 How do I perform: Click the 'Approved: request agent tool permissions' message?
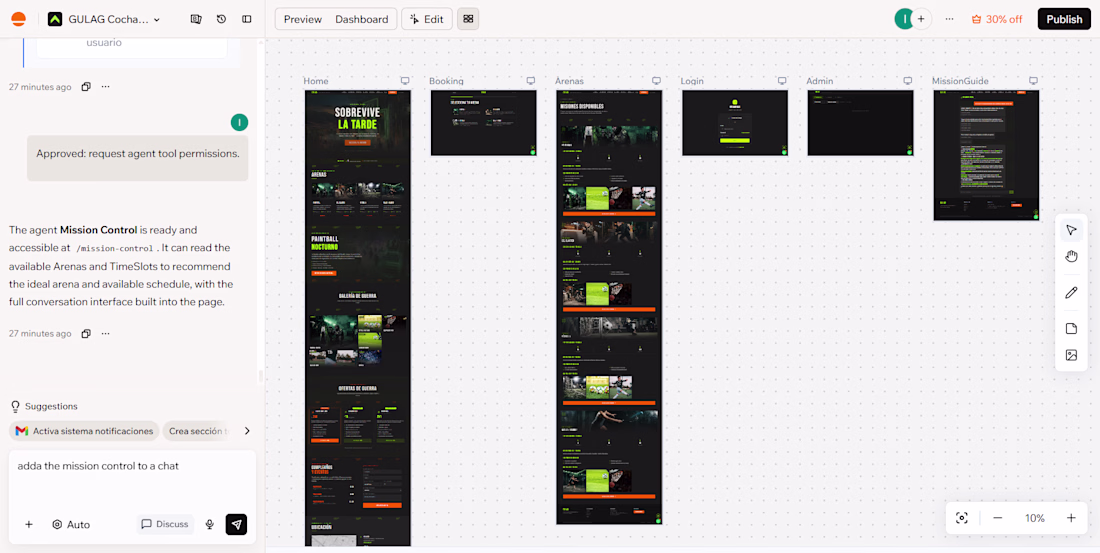tap(138, 158)
